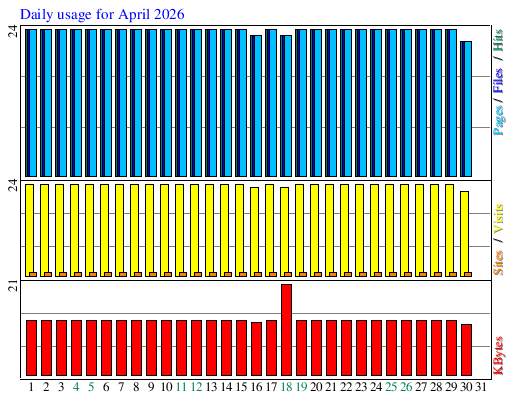Viewport: 512px width, 400px height.
Task: Select the yellow Visits bar for day 16
Action: click(x=255, y=232)
